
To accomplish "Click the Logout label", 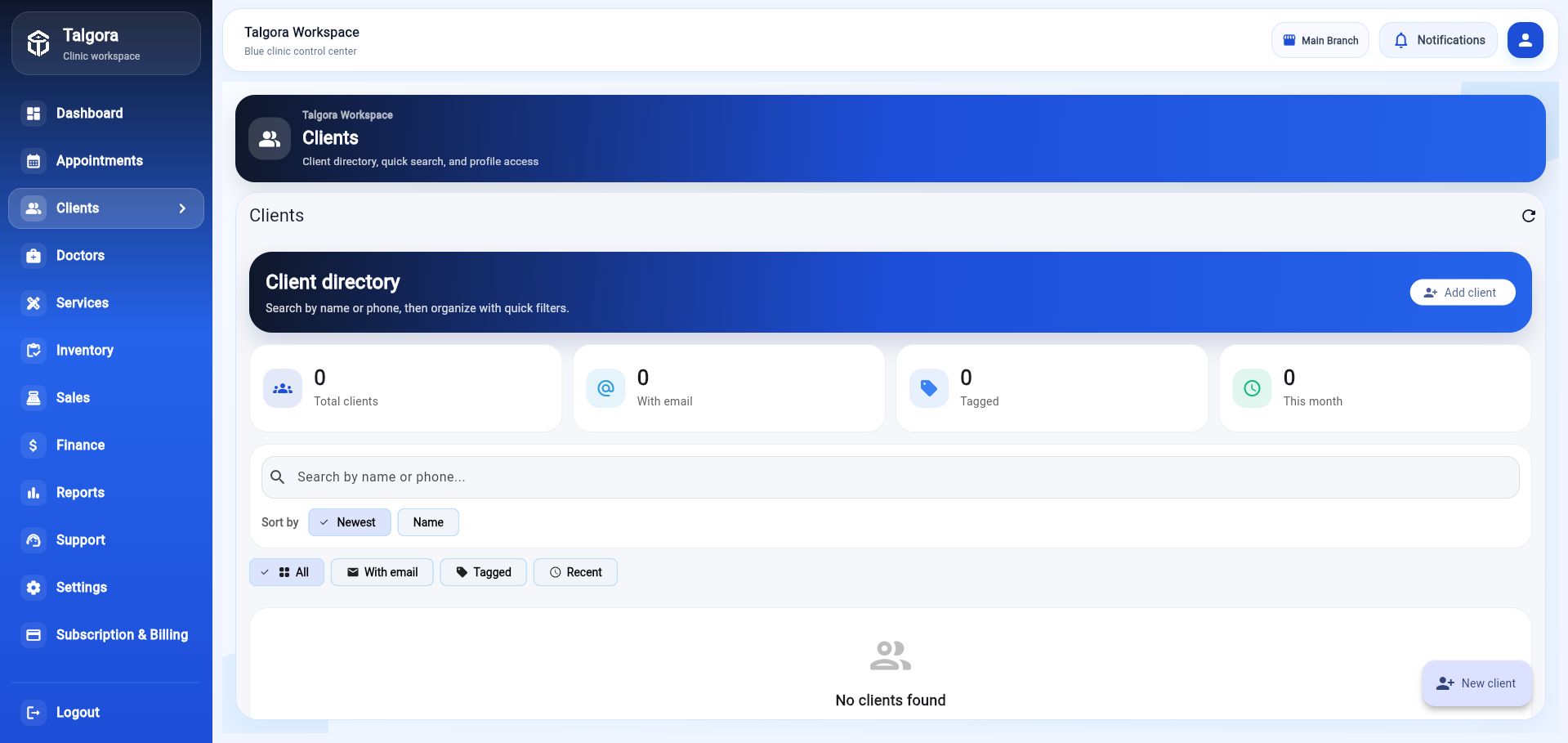I will [78, 713].
